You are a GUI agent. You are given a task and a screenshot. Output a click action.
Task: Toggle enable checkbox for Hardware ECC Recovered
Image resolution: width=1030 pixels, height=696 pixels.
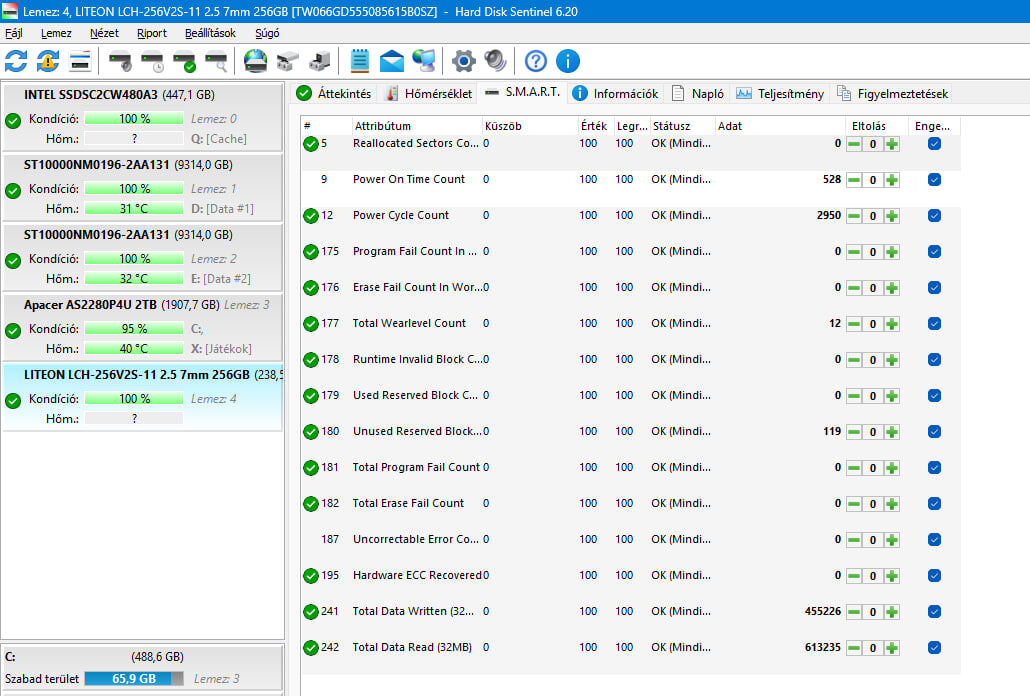(x=934, y=576)
